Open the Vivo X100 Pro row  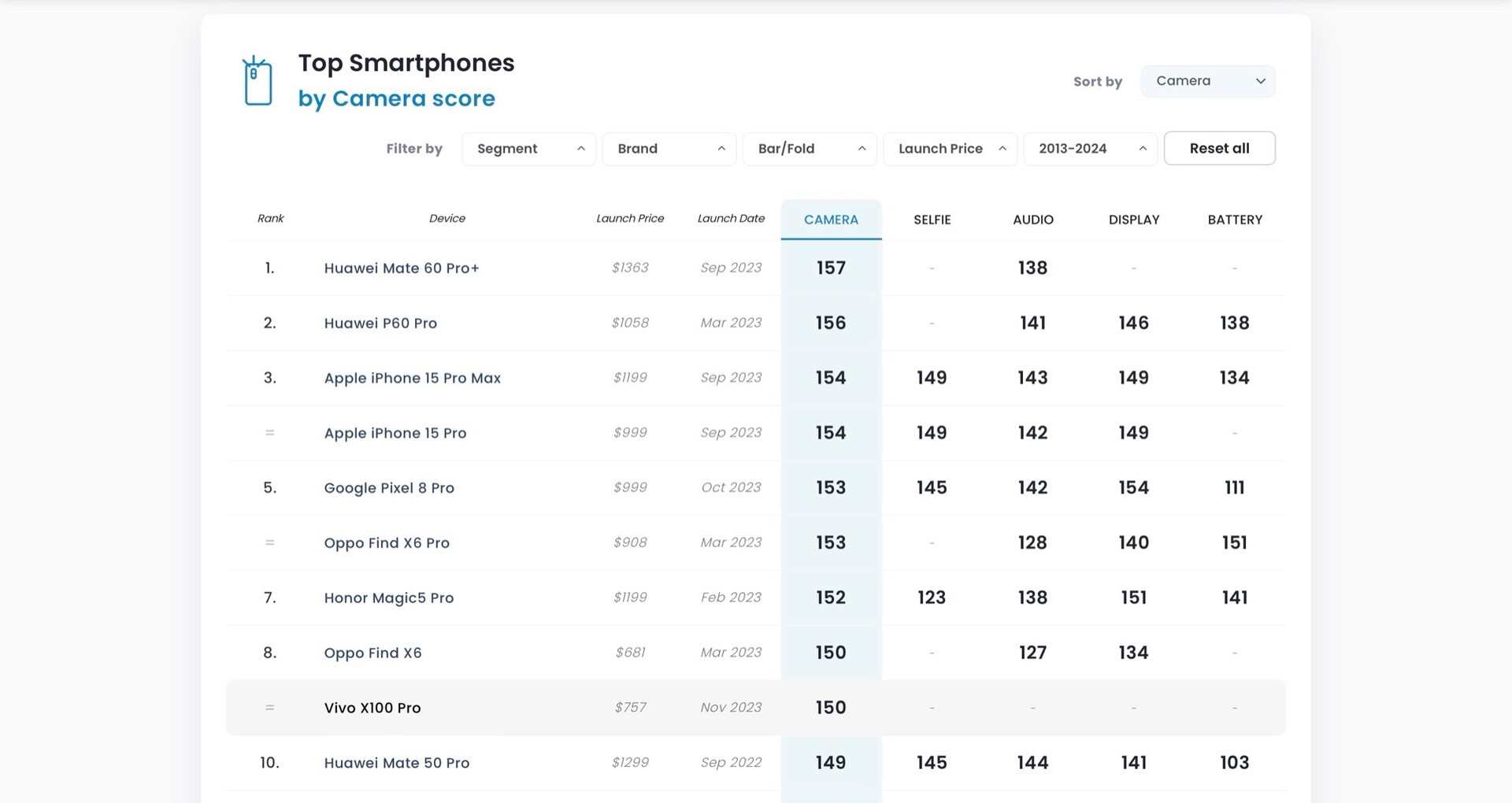pyautogui.click(x=372, y=708)
